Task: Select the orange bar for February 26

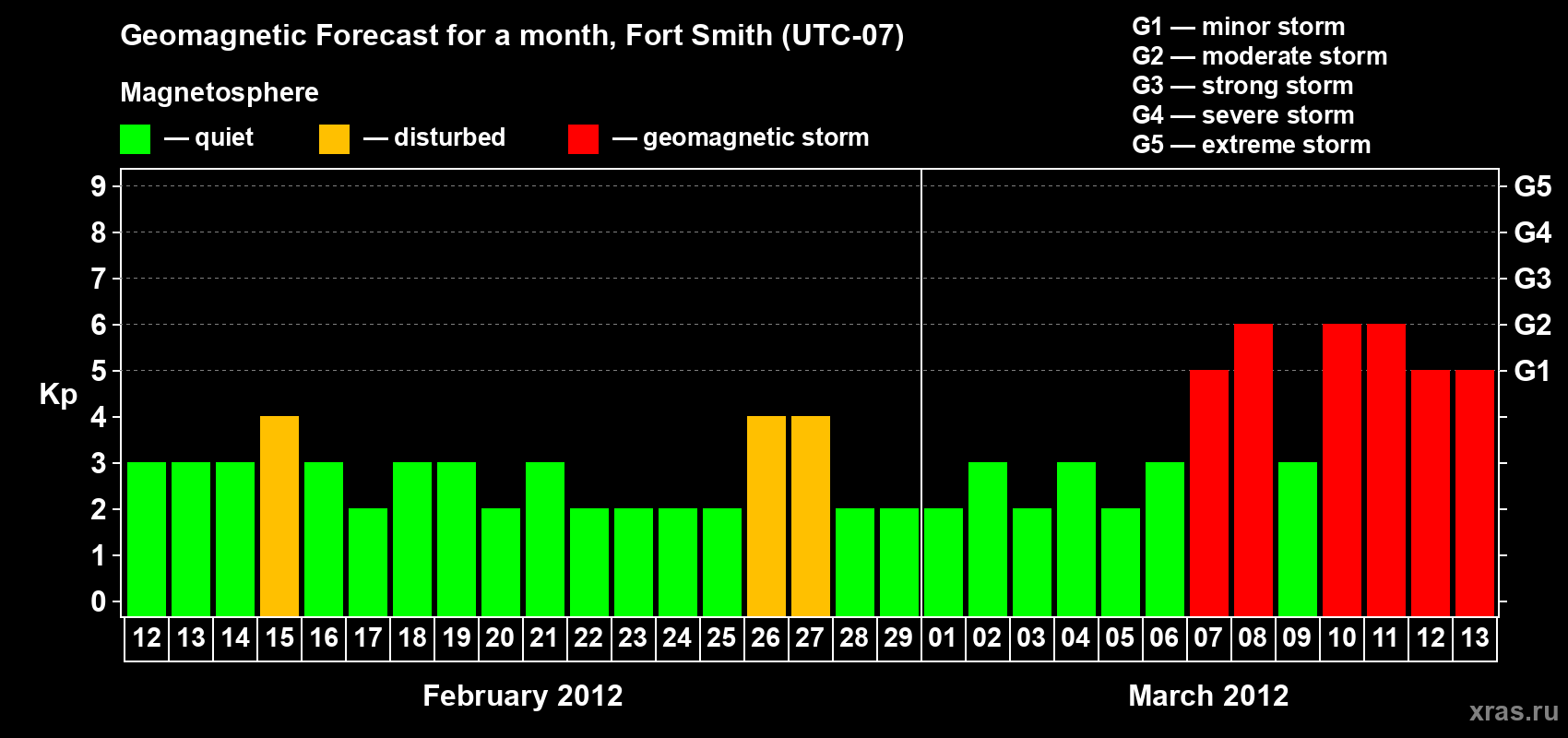Action: tap(766, 516)
